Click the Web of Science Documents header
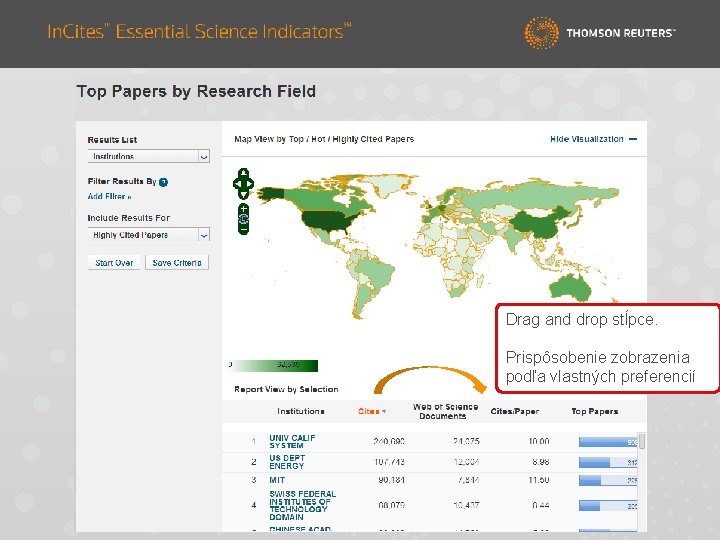The image size is (720, 540). point(444,411)
